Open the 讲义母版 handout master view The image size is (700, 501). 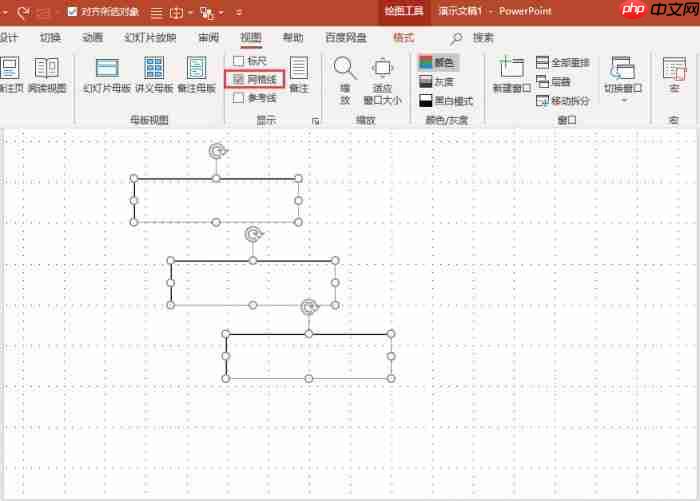click(154, 75)
